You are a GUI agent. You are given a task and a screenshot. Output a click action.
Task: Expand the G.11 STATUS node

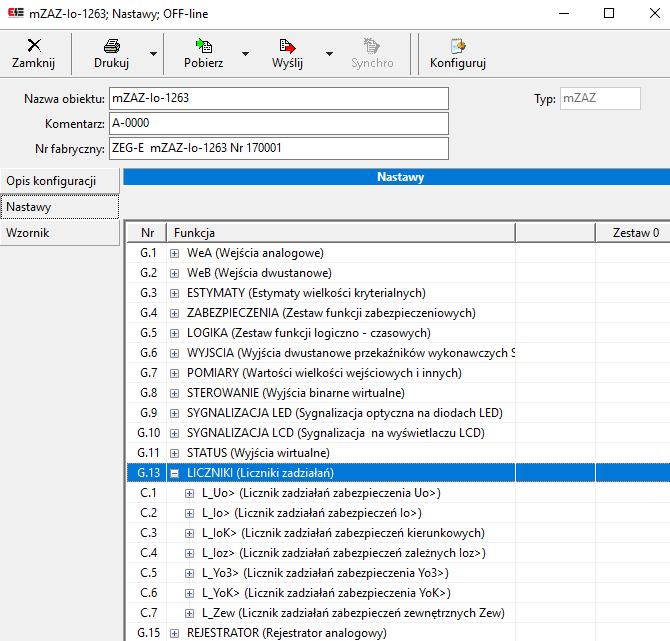174,453
